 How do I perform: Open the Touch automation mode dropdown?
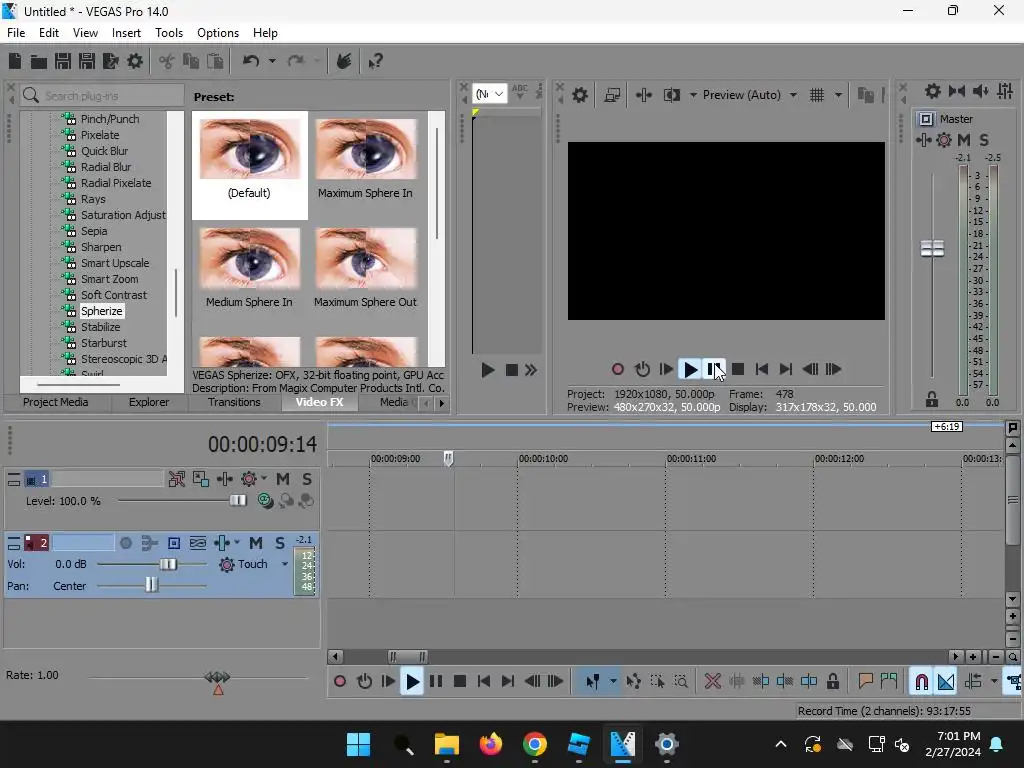[x=285, y=564]
